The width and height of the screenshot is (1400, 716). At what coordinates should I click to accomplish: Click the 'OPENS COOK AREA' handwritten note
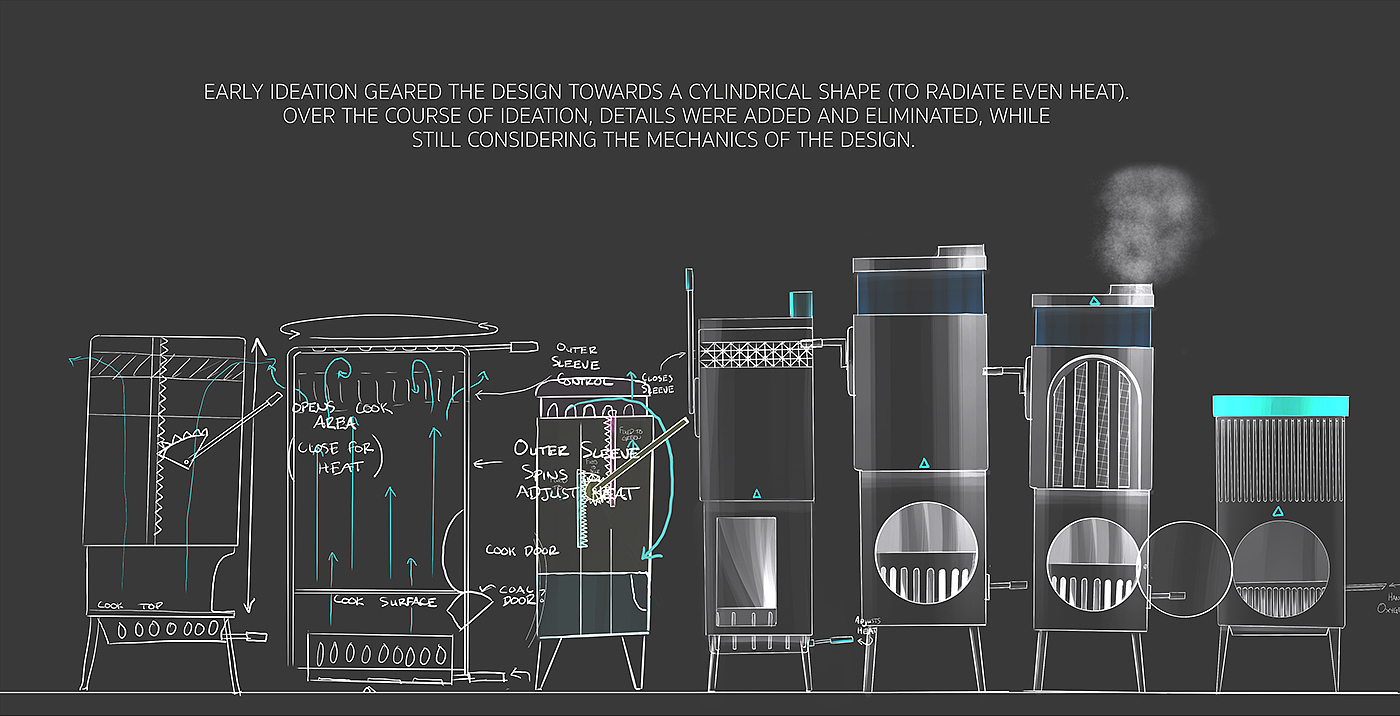click(343, 416)
